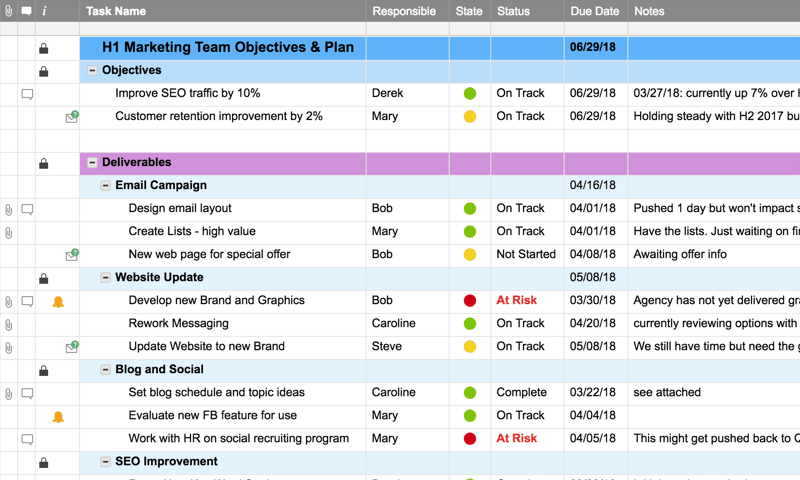Click the Attachments paperclip column header icon

point(9,11)
